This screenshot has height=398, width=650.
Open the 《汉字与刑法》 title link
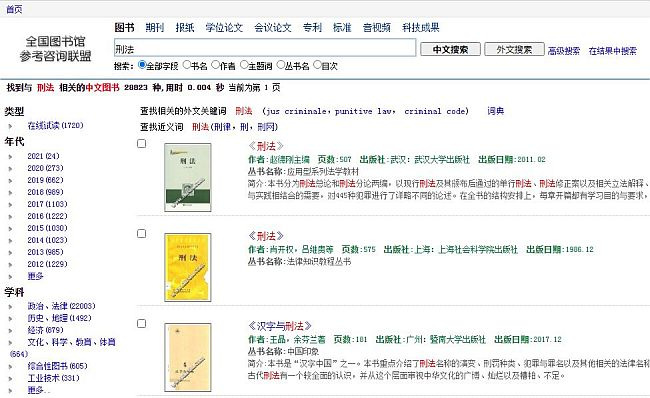[x=280, y=326]
